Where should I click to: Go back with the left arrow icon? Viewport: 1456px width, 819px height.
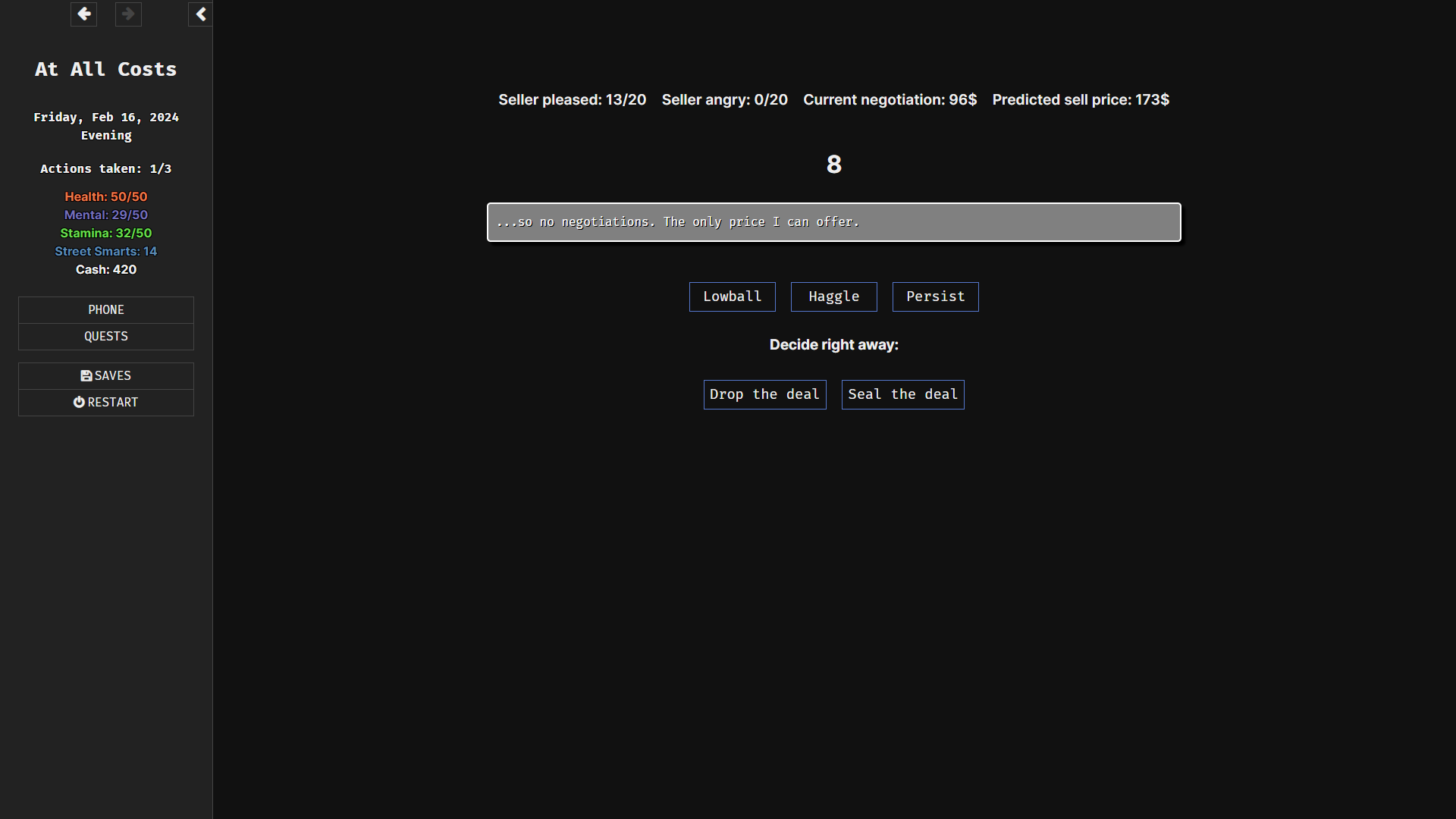point(83,14)
